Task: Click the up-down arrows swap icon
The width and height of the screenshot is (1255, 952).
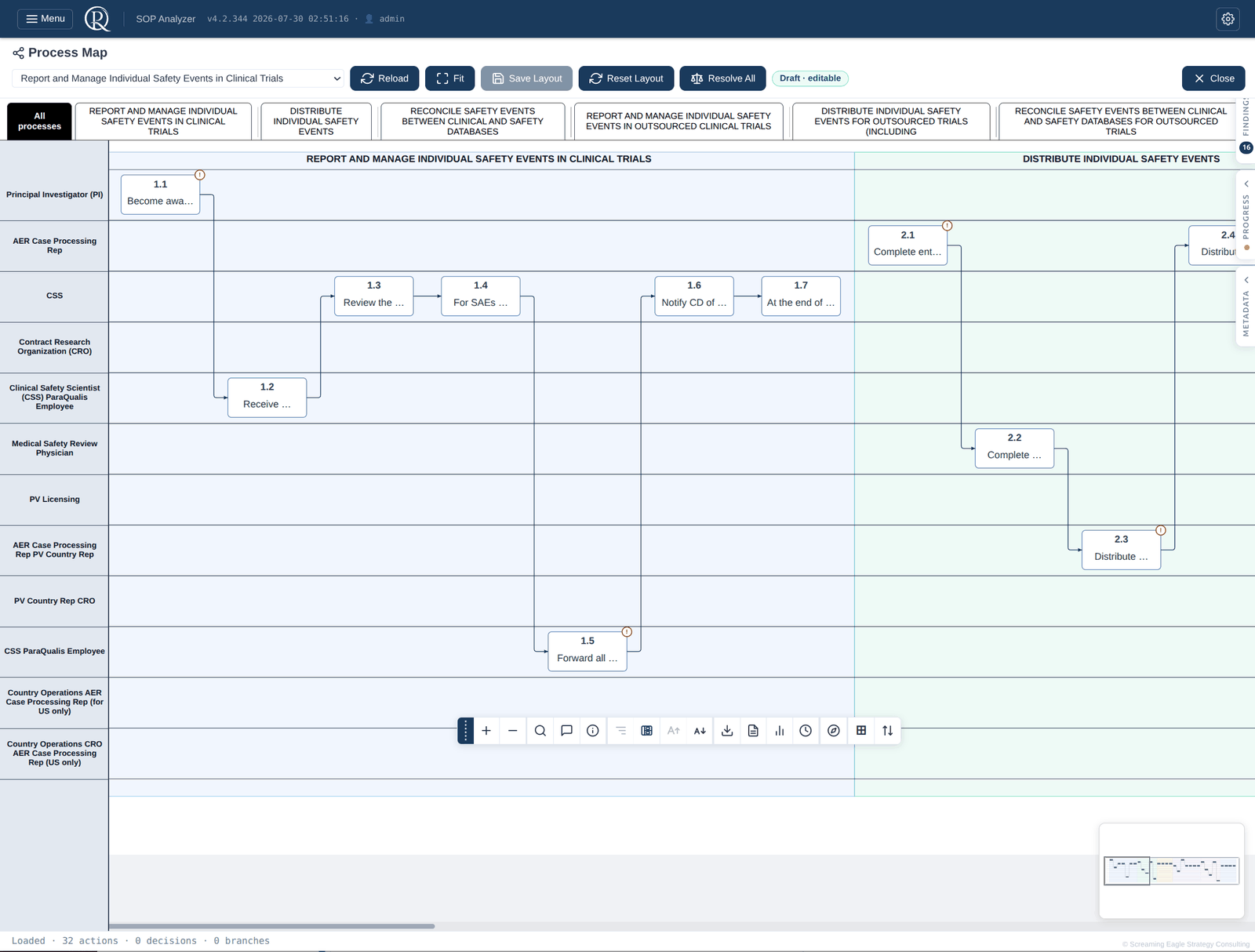Action: 888,730
